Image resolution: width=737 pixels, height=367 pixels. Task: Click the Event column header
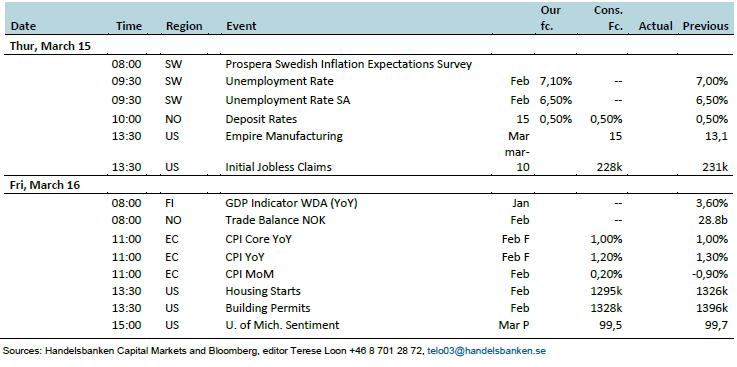241,26
